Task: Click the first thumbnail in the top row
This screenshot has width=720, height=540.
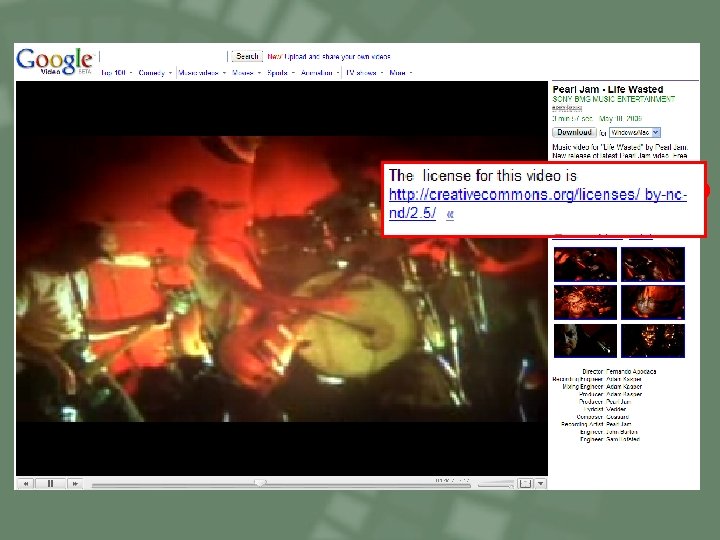Action: [x=585, y=264]
